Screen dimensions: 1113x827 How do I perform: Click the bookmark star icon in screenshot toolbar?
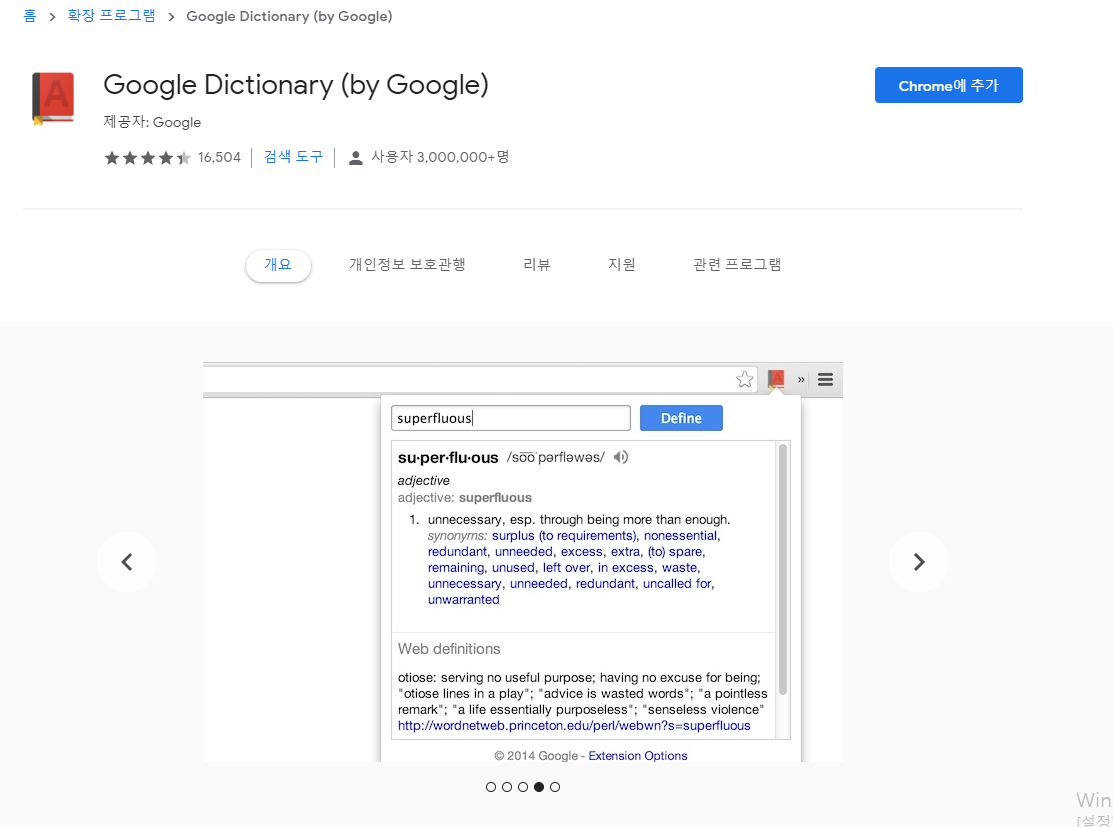(x=745, y=380)
